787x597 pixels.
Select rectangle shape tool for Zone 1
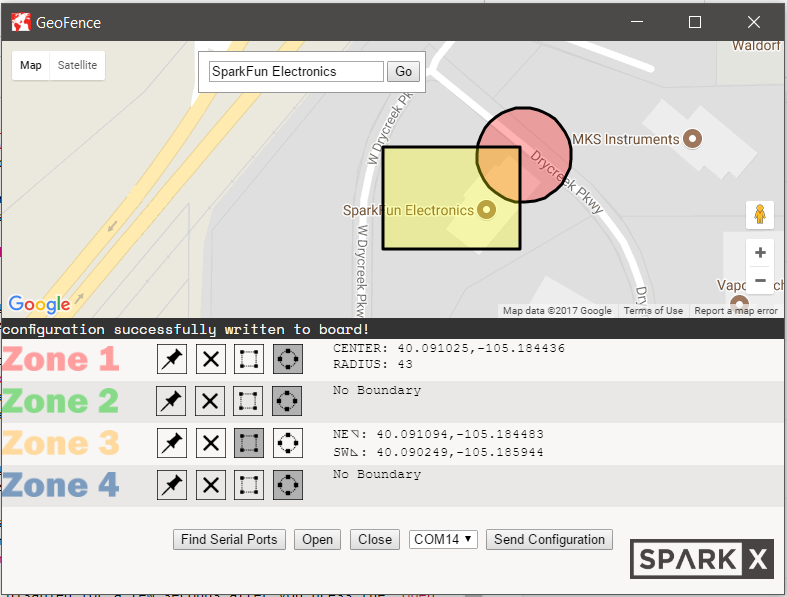click(249, 359)
